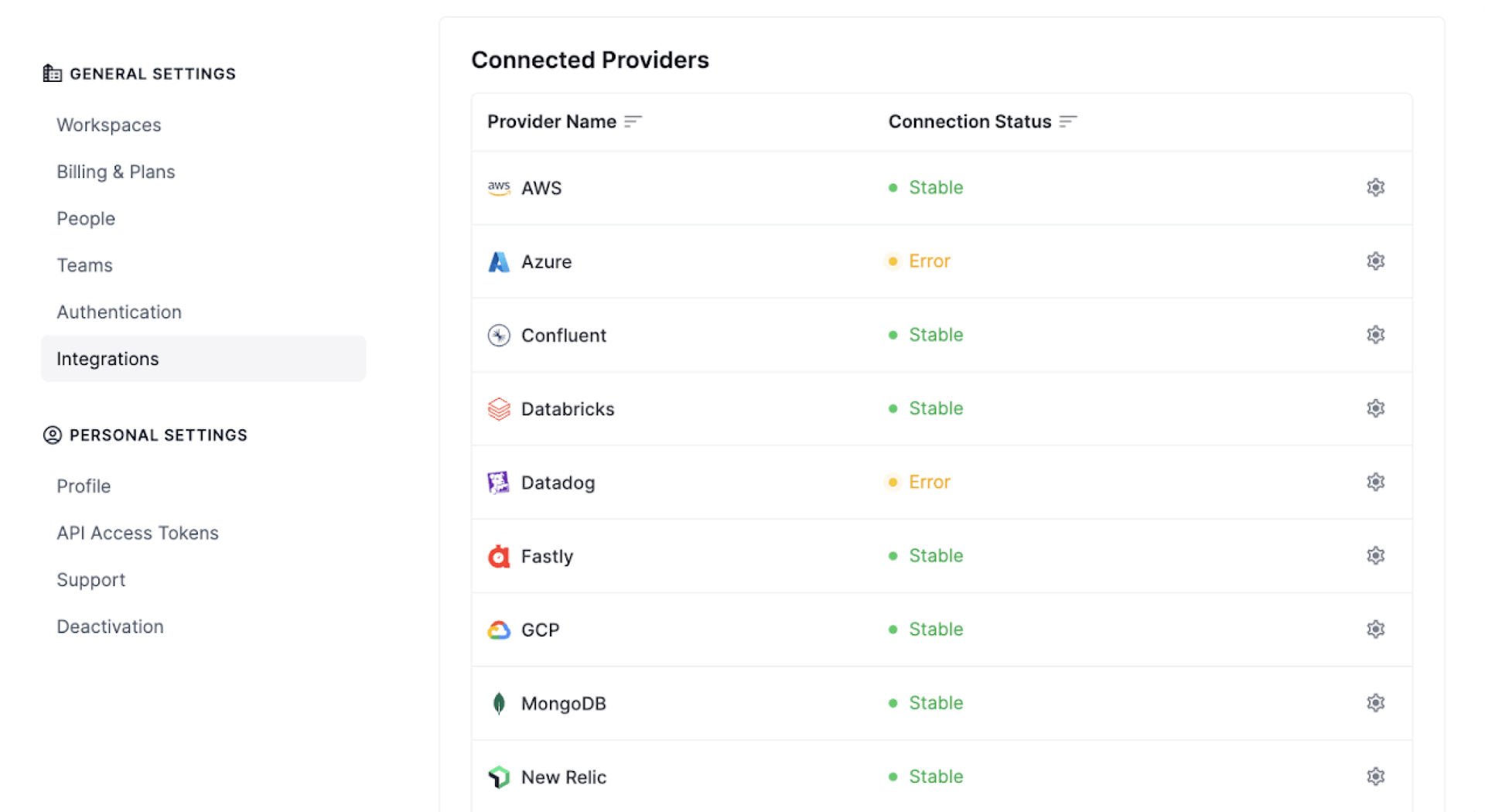Open API Access Tokens page
The width and height of the screenshot is (1485, 812).
tap(138, 534)
